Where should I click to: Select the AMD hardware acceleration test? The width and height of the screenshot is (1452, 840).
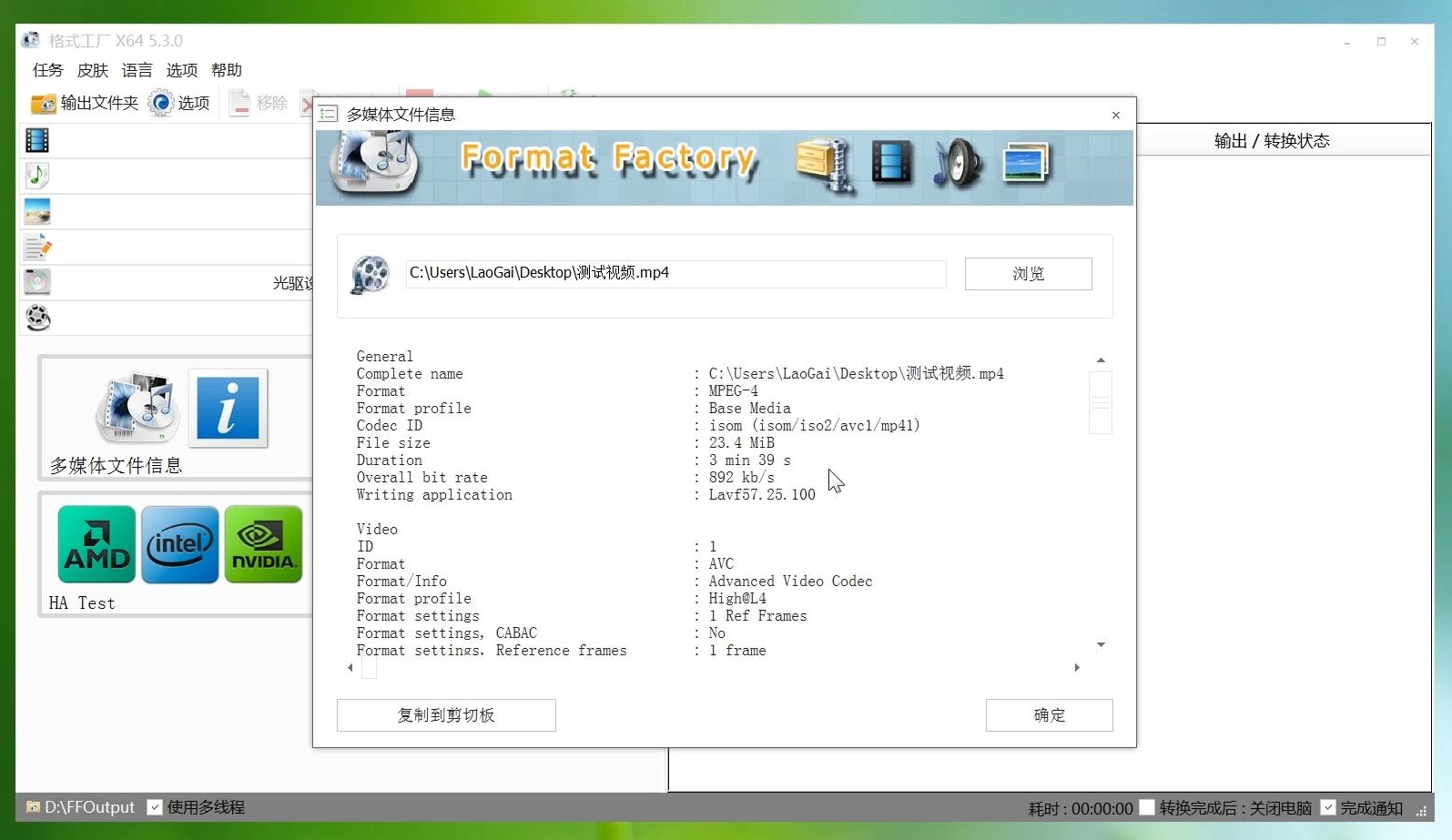pyautogui.click(x=96, y=544)
